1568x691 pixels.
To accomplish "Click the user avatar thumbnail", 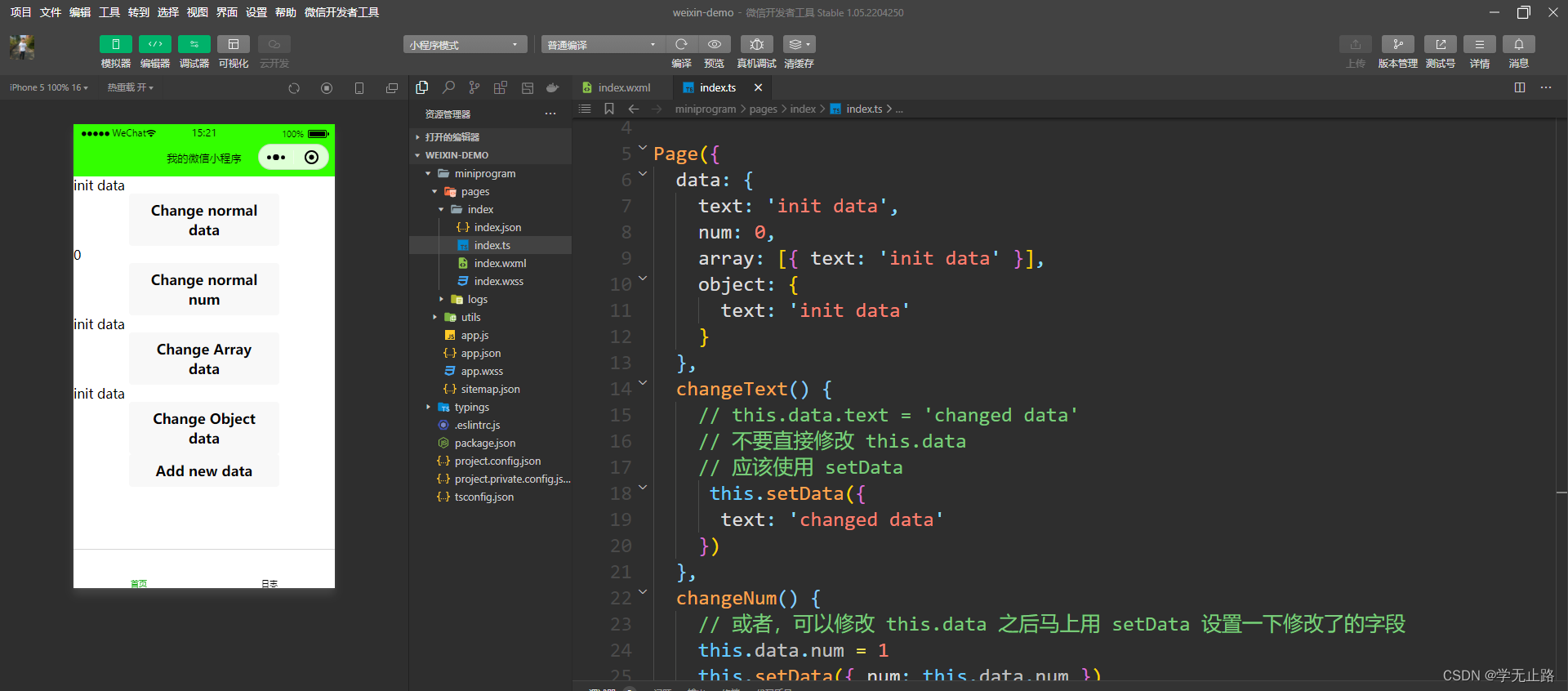I will [22, 47].
